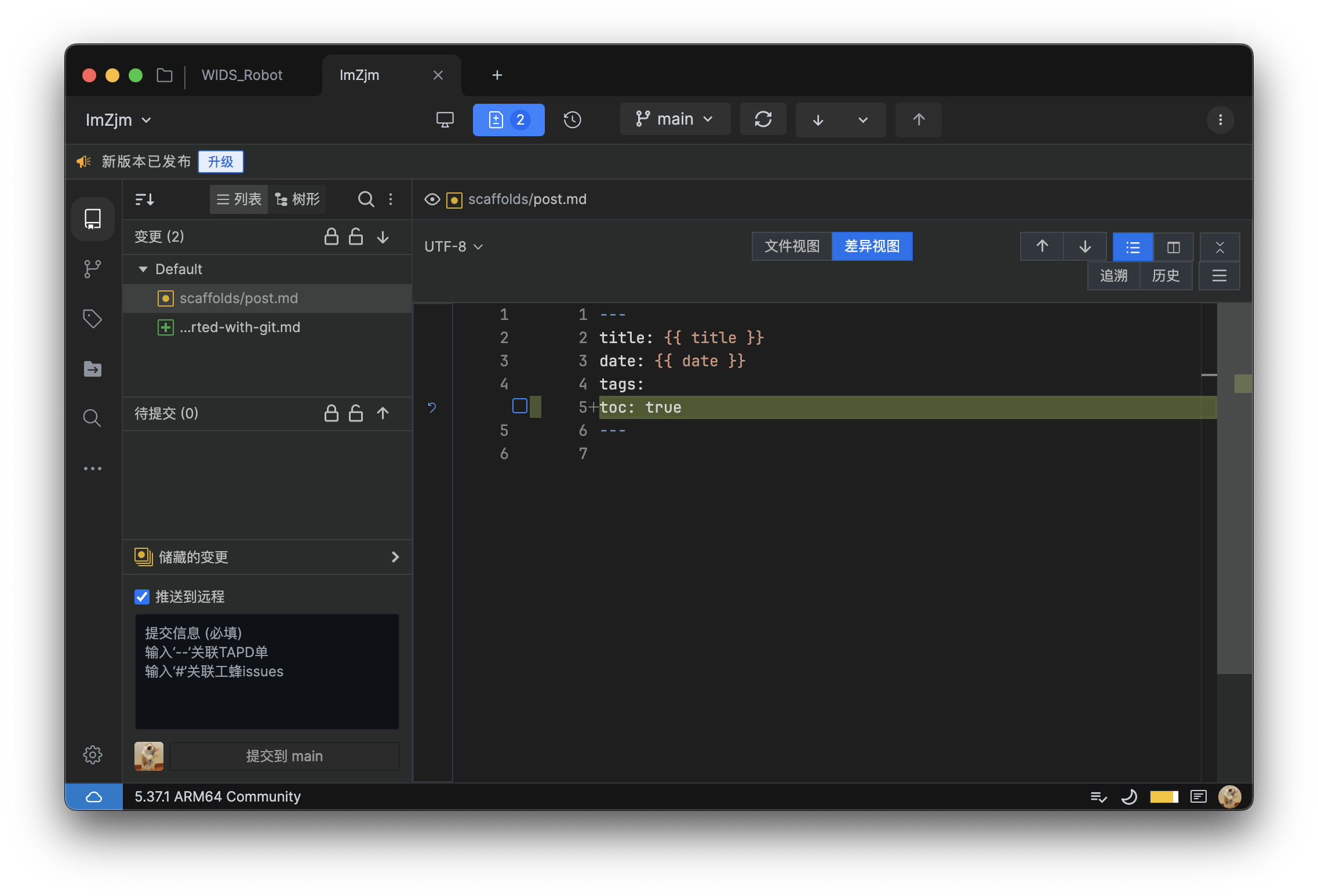Open the tags icon in left sidebar

(x=93, y=319)
